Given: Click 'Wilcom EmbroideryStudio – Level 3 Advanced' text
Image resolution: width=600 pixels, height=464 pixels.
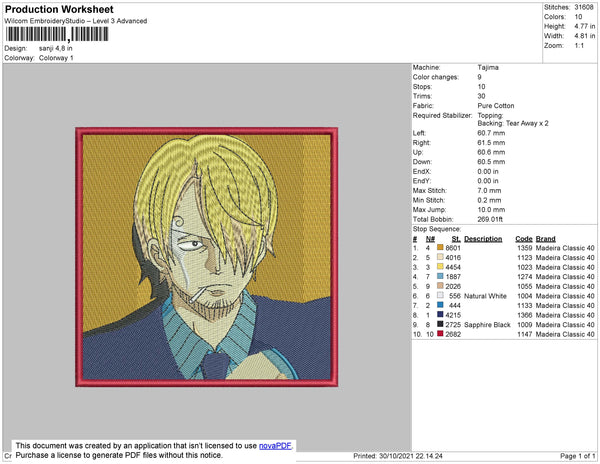Looking at the screenshot, I should [x=76, y=21].
